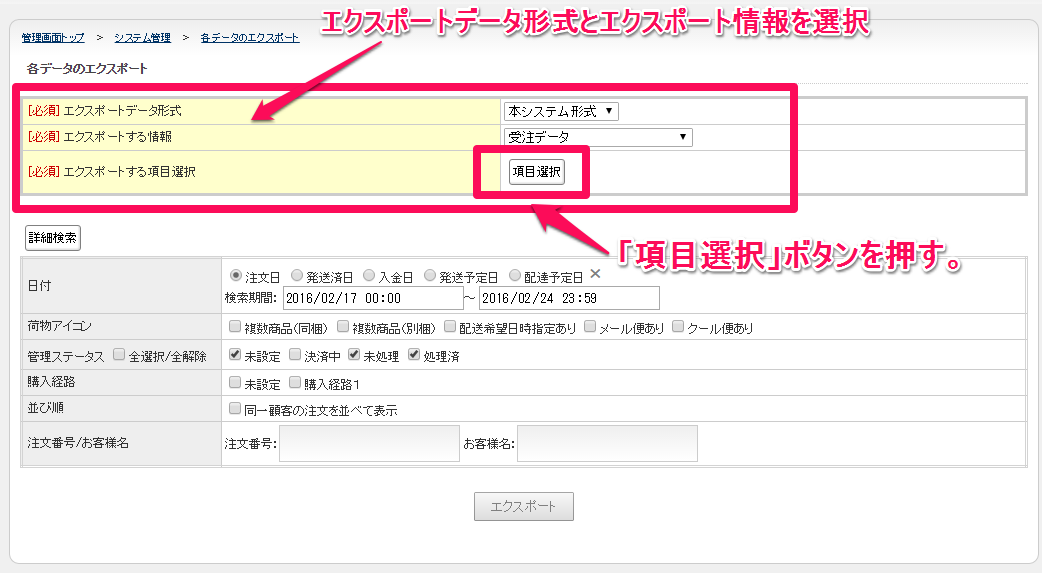
Task: Open the エクスポートデータ形式 dropdown
Action: [561, 111]
